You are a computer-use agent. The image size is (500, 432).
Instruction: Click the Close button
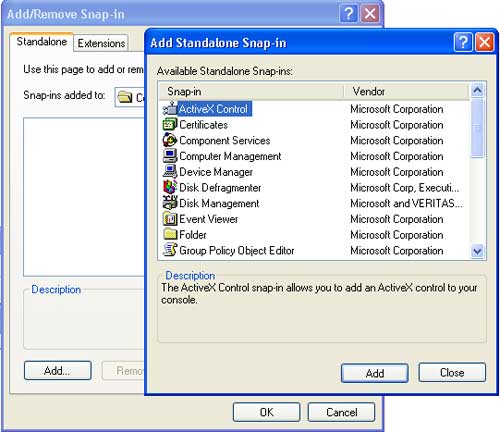[x=452, y=372]
